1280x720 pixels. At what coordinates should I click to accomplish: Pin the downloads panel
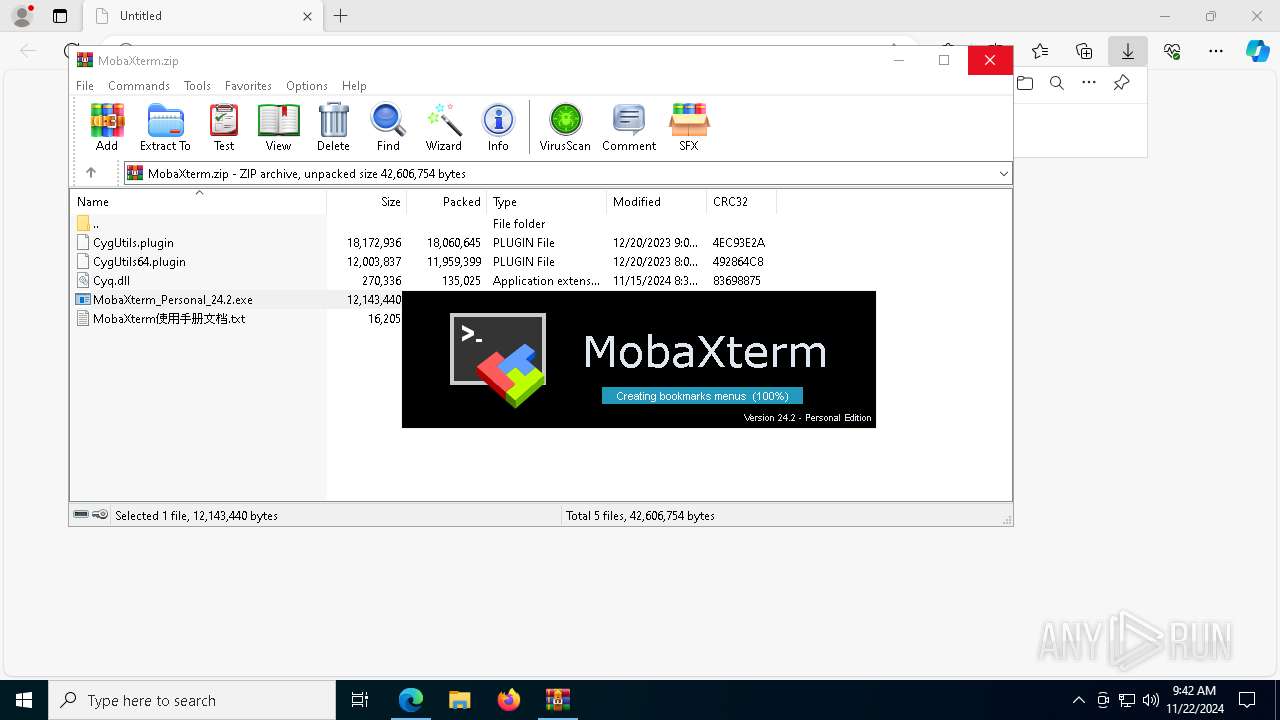click(1121, 83)
